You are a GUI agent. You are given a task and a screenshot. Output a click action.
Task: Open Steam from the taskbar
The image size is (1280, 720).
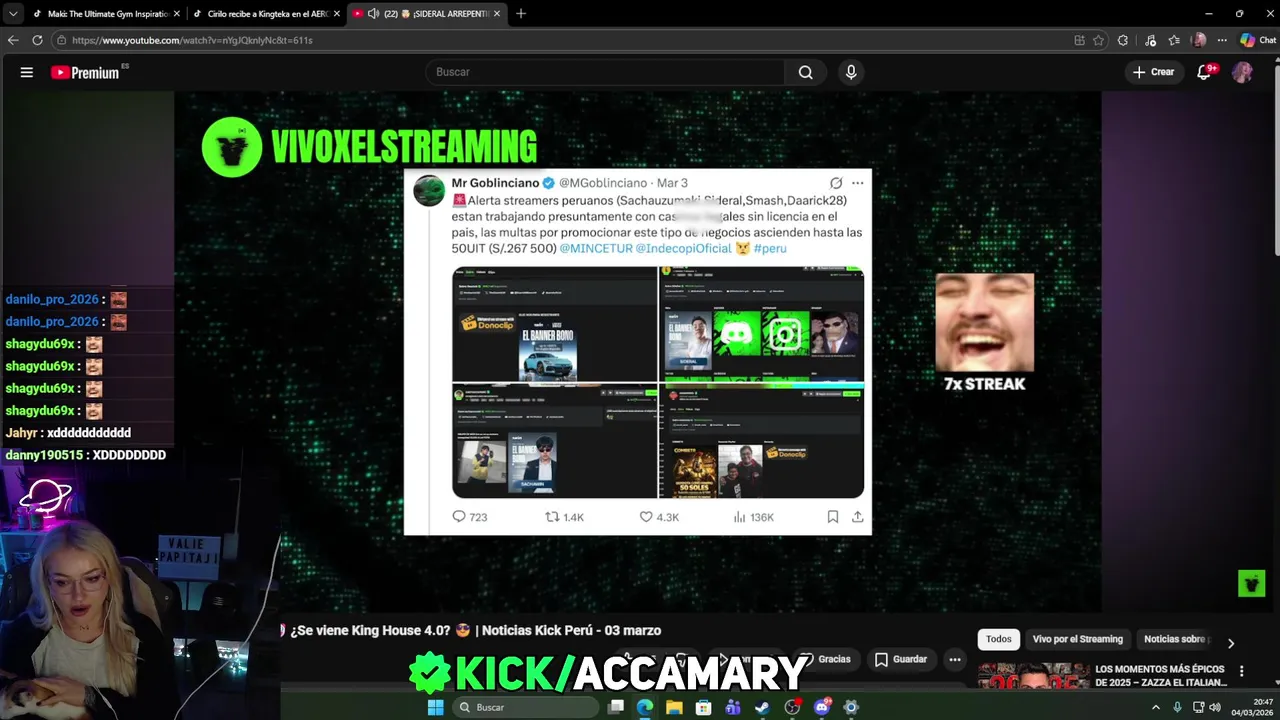762,707
